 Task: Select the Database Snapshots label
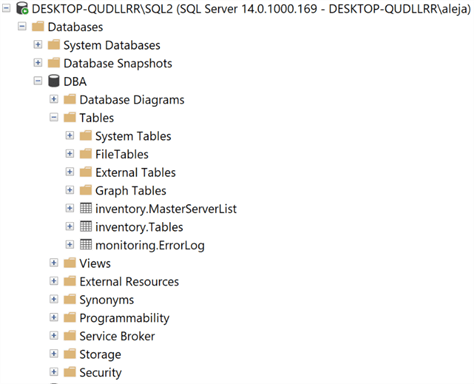point(118,63)
